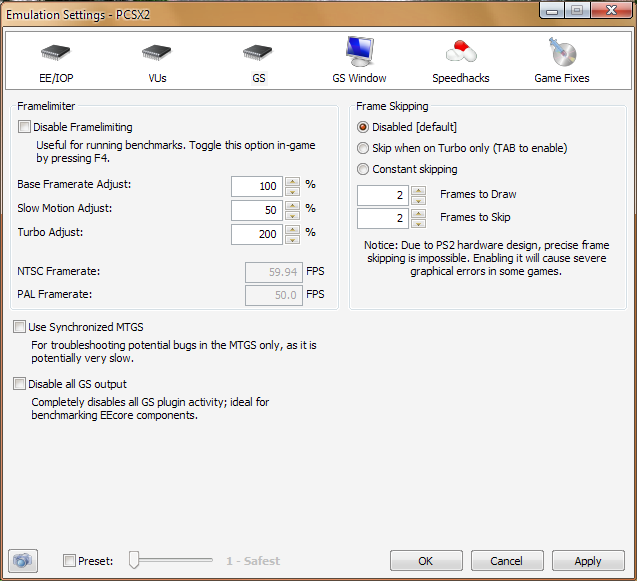Click the Turbo Adjust field
This screenshot has width=637, height=581.
point(257,234)
